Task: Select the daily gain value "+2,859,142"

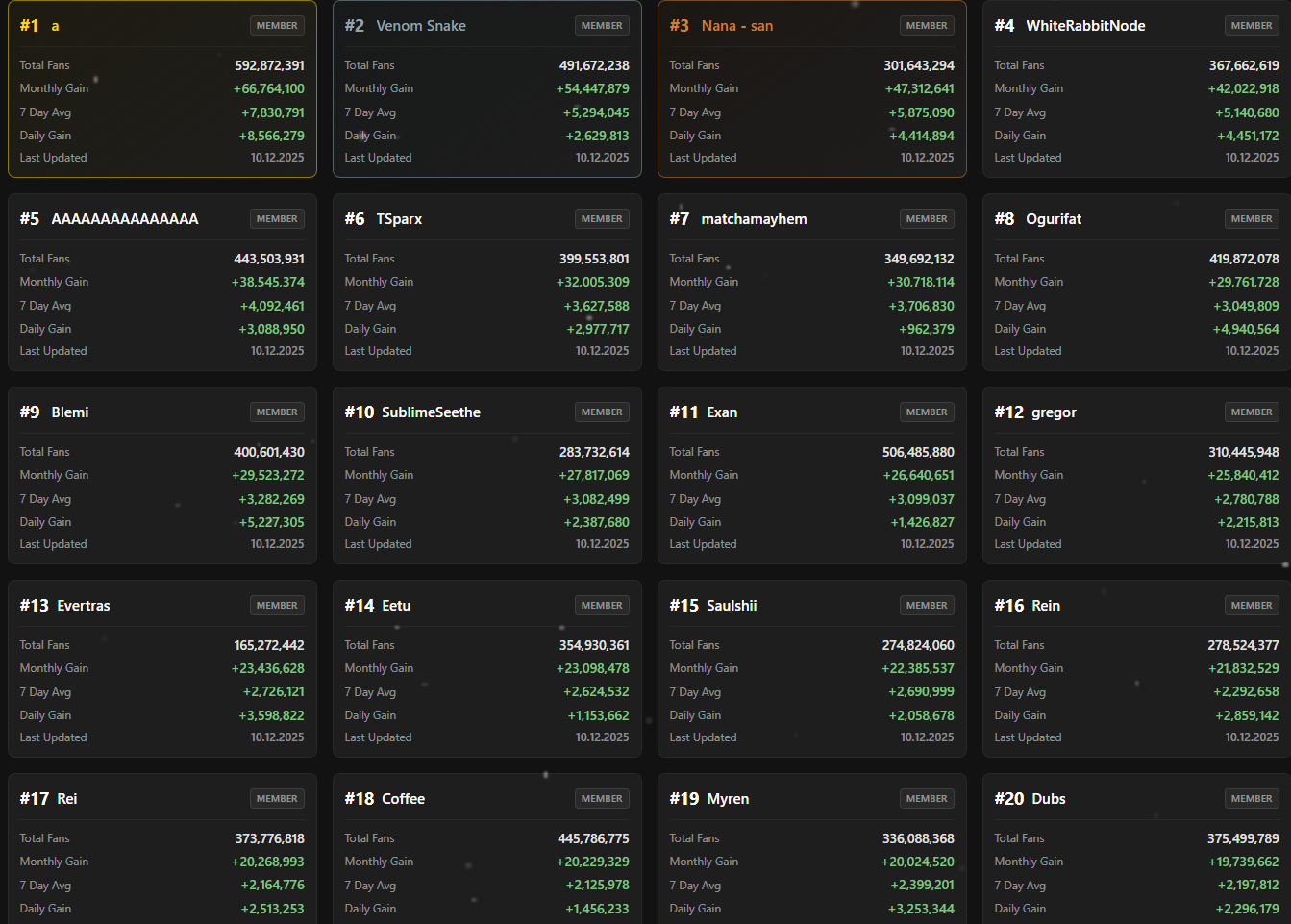Action: pos(1247,715)
